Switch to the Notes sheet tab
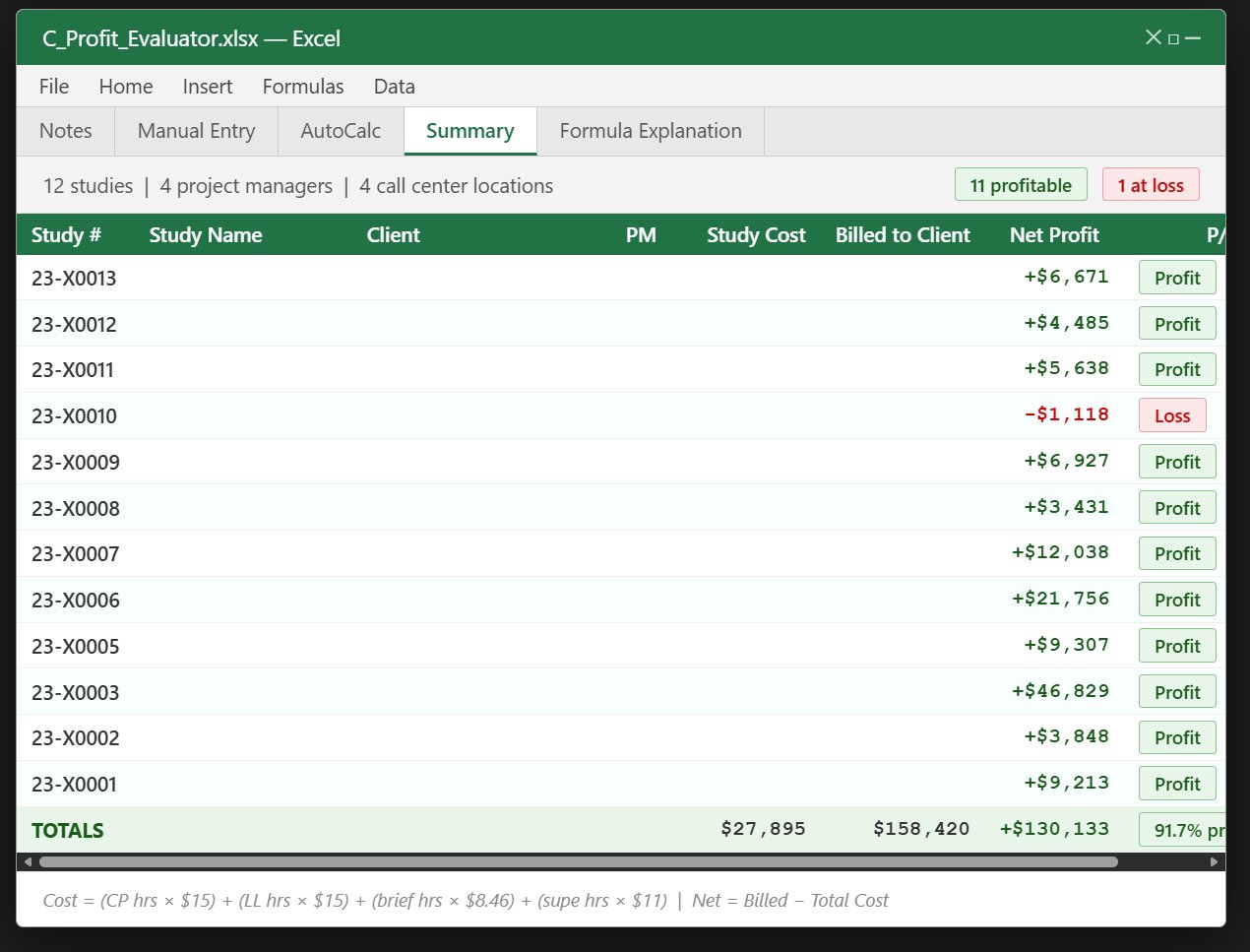 click(x=66, y=131)
